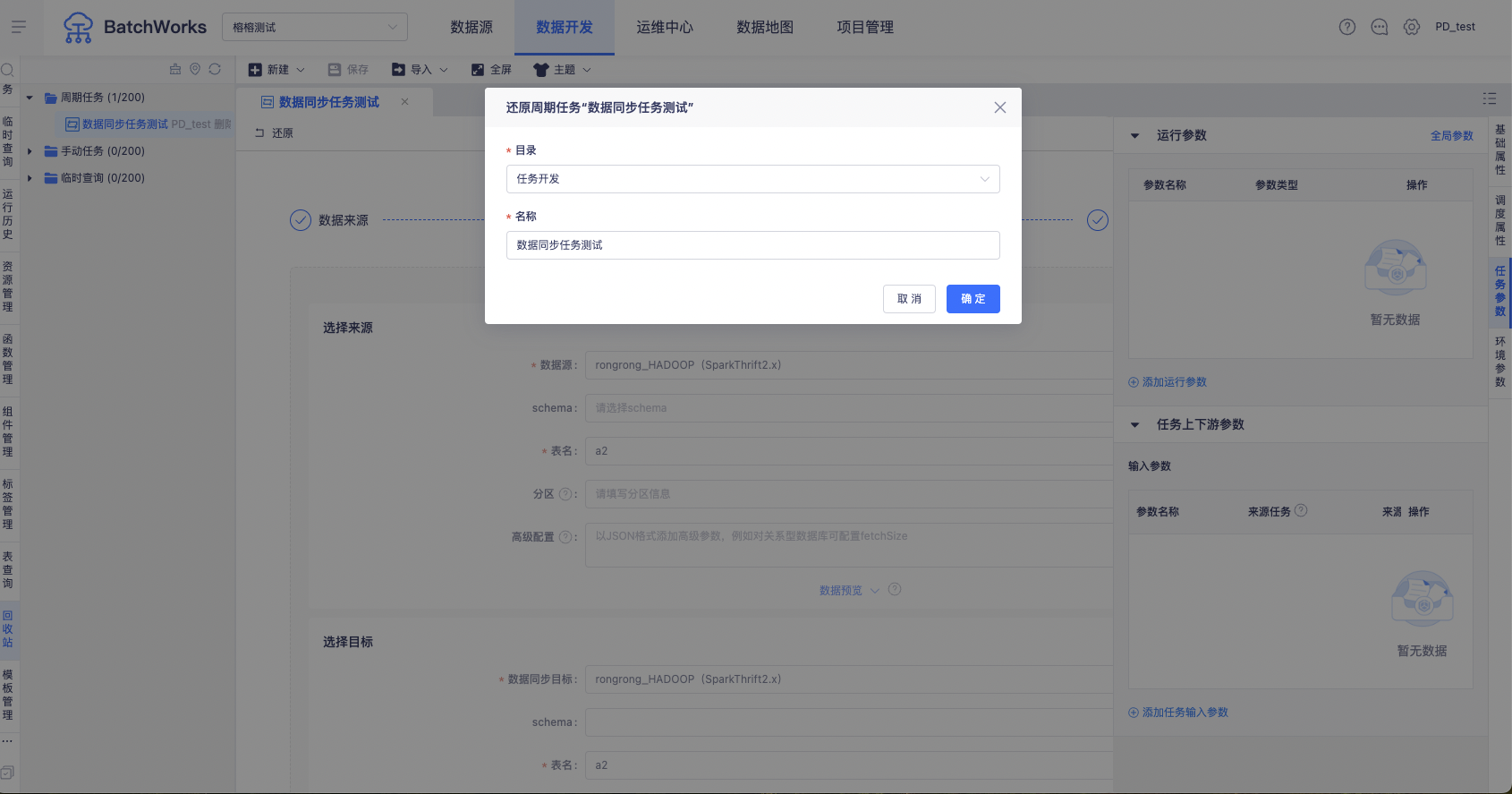Click 取消 in restore dialog

point(909,299)
